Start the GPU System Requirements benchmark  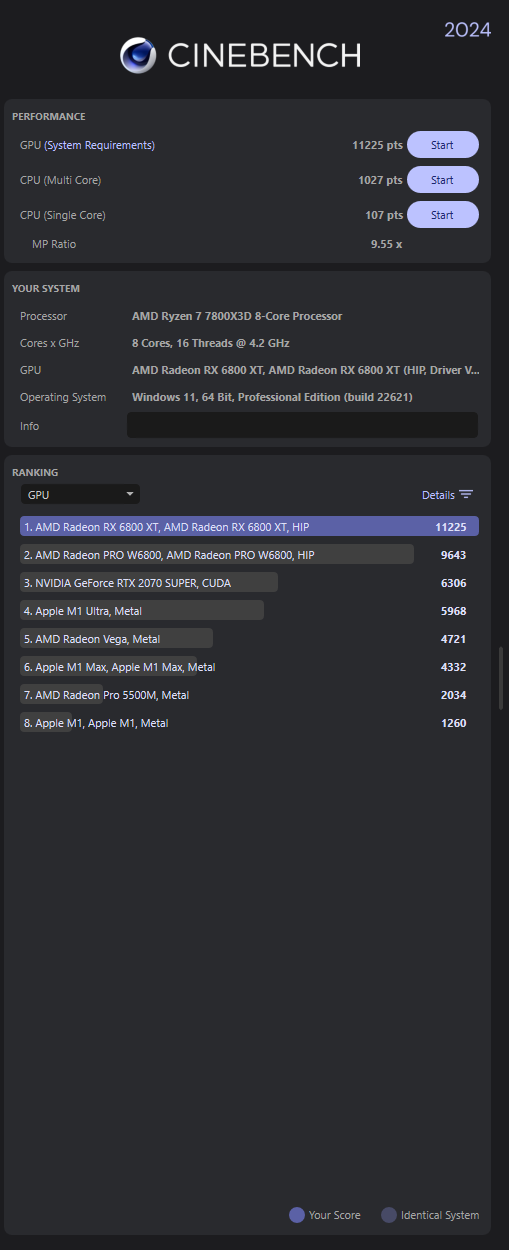coord(442,145)
